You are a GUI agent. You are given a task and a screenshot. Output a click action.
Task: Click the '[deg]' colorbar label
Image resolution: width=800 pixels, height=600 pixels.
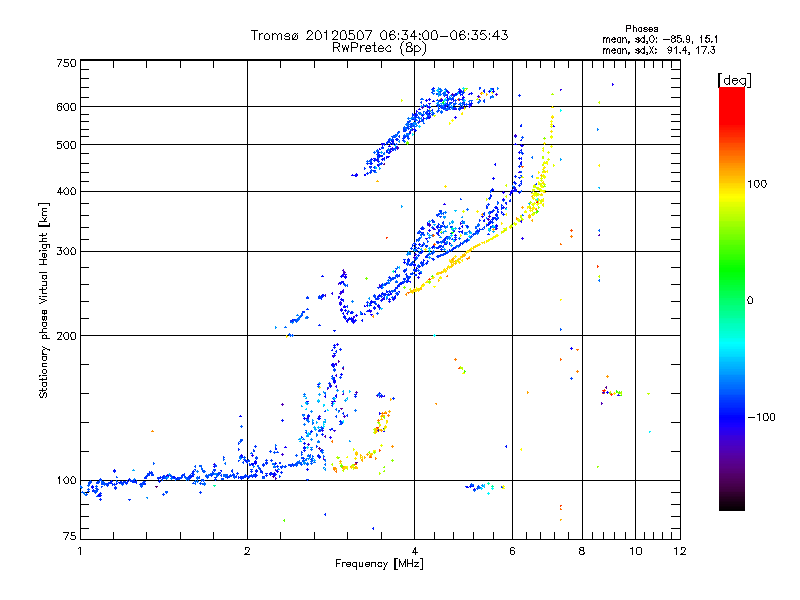(734, 80)
